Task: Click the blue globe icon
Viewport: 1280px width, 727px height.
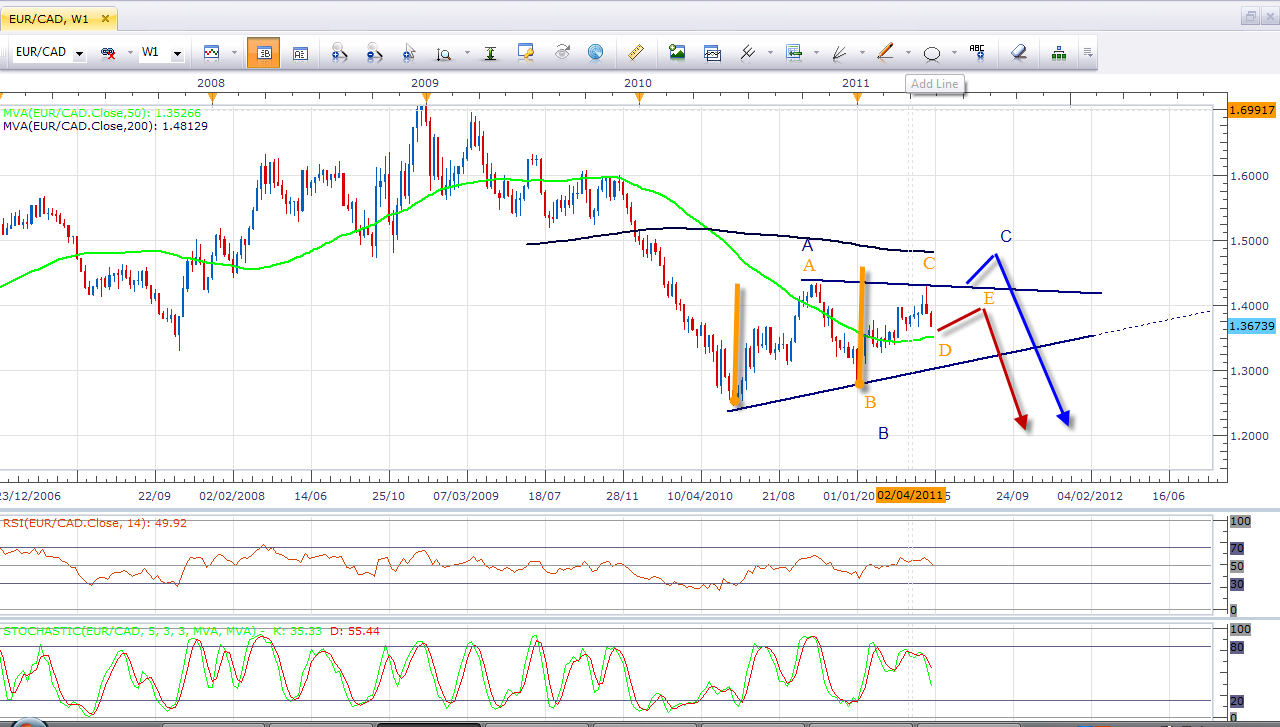Action: pos(595,53)
